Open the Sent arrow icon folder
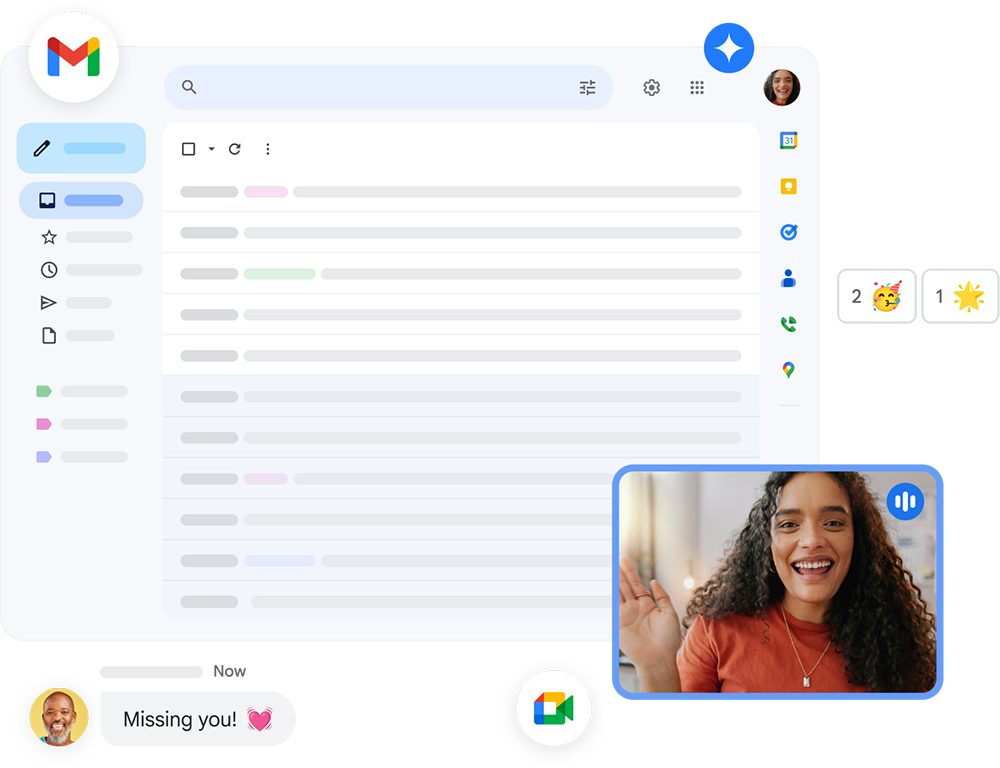The image size is (1000, 768). click(49, 303)
